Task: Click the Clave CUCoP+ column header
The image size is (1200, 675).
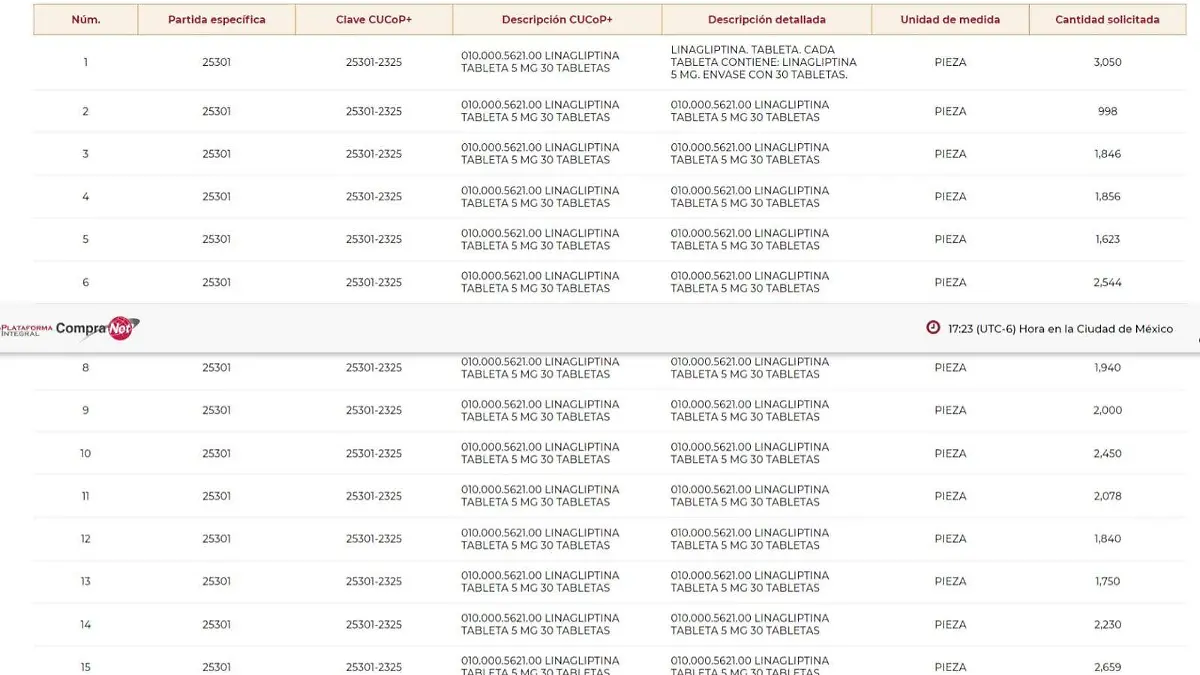Action: tap(374, 20)
